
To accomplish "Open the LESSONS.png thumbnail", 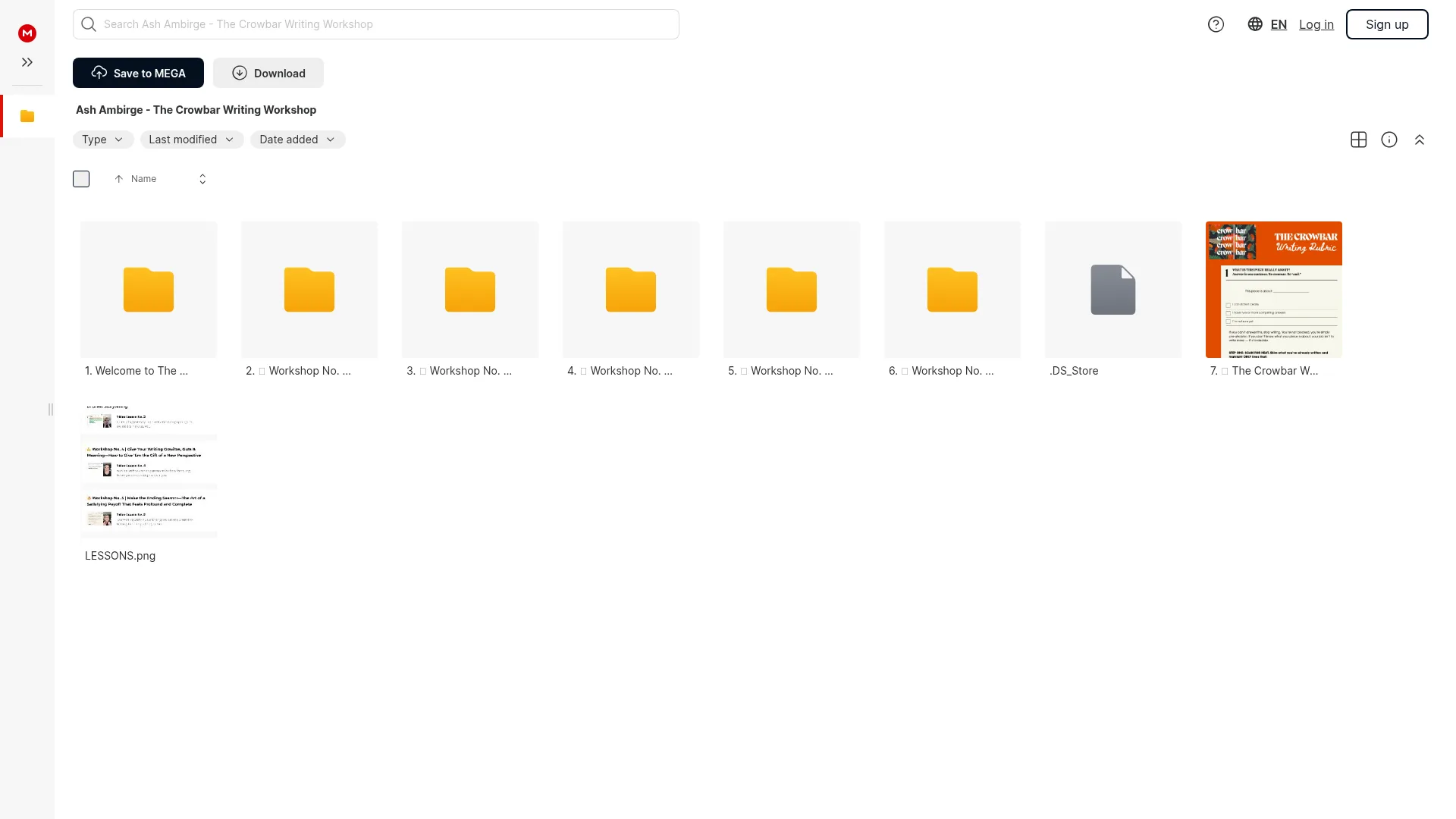I will [149, 471].
